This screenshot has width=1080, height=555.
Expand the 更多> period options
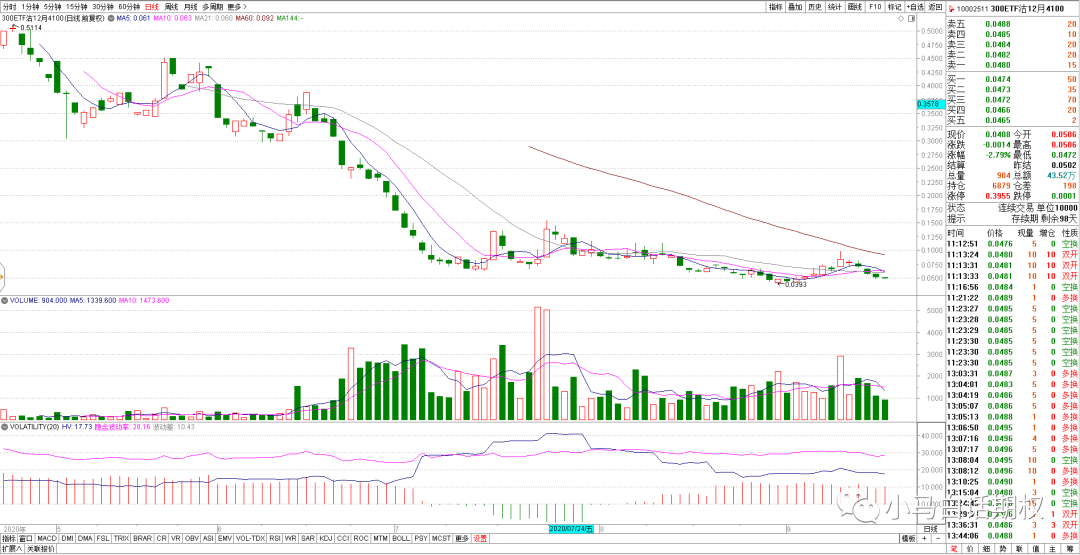click(x=237, y=6)
